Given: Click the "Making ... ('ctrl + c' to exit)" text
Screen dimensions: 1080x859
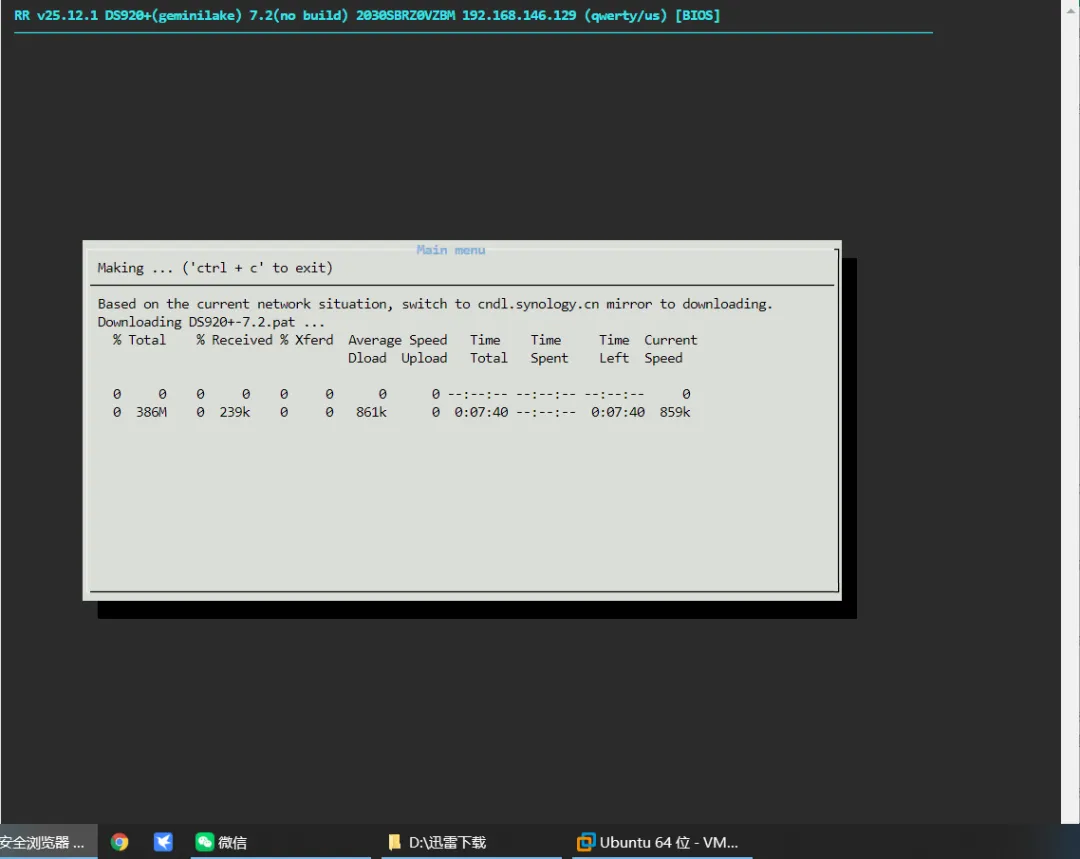Looking at the screenshot, I should coord(215,268).
